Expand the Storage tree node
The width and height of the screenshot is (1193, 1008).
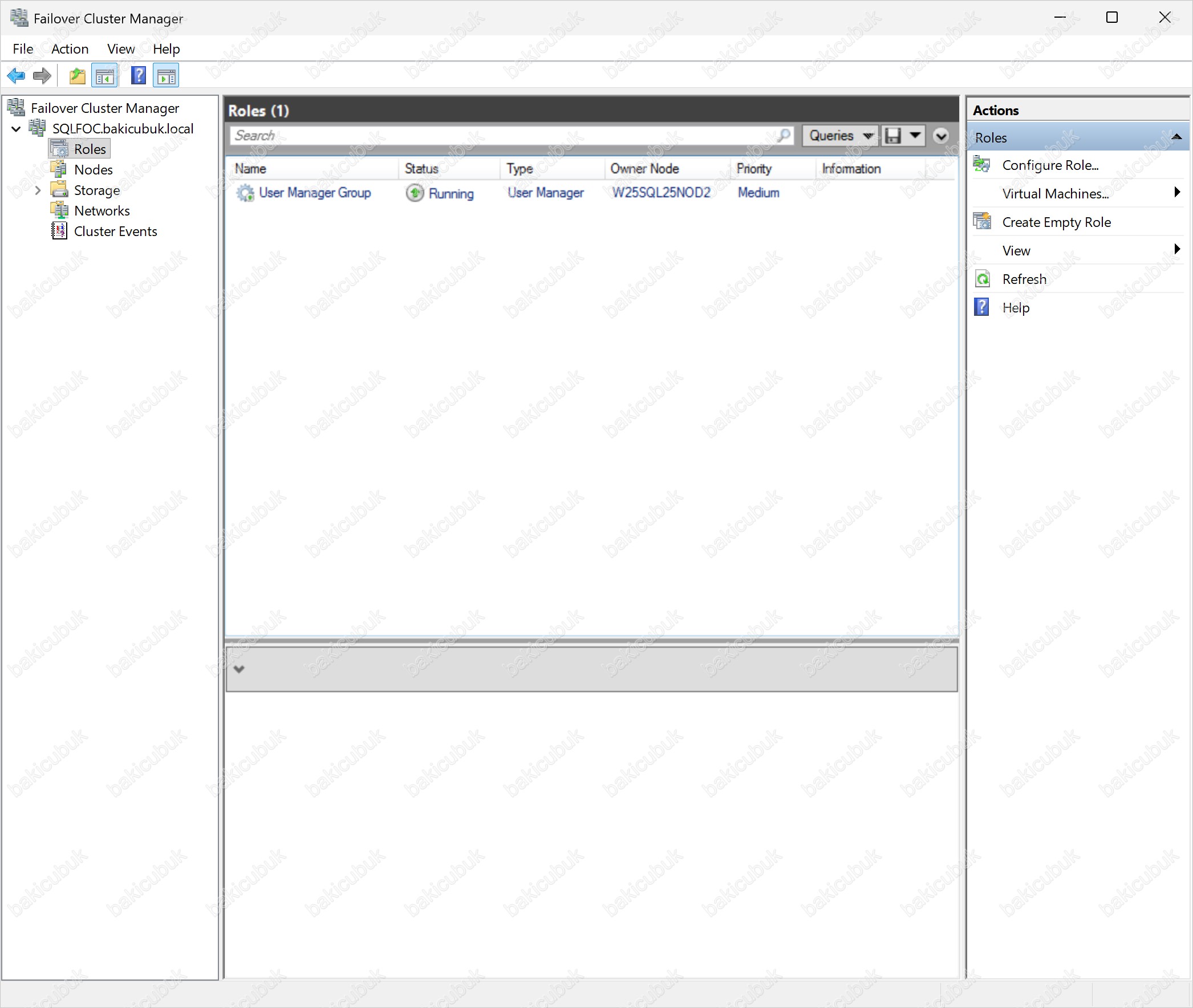tap(38, 190)
